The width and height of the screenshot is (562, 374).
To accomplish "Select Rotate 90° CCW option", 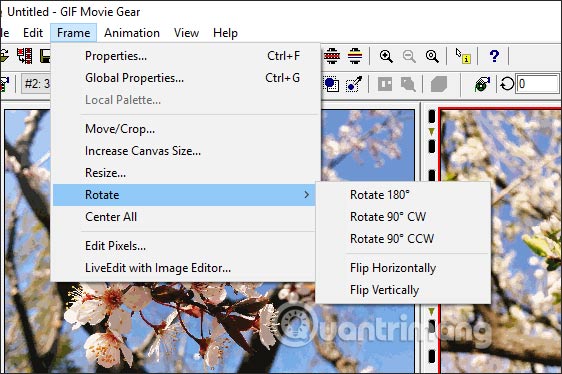I will (x=403, y=239).
